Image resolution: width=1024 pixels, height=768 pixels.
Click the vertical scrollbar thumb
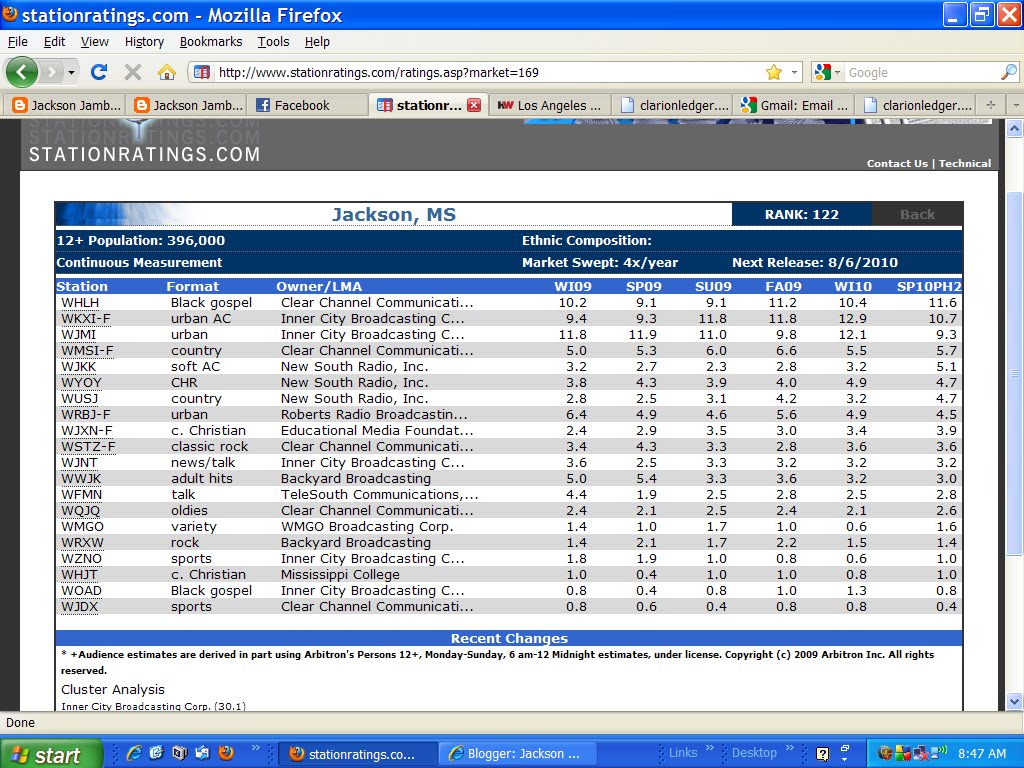tap(1014, 373)
